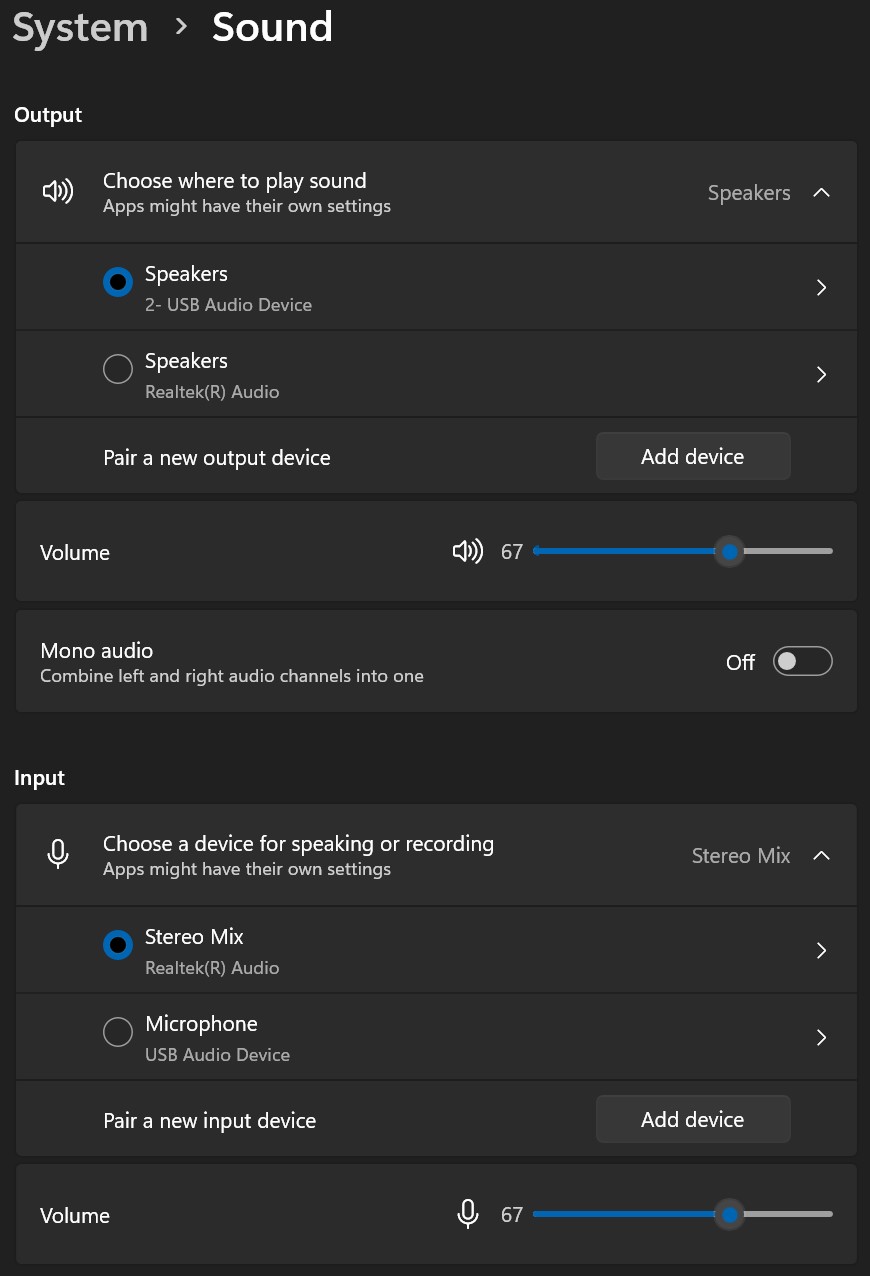Screen dimensions: 870x1276
Task: Click the Sound breadcrumb title
Action: coord(271,27)
